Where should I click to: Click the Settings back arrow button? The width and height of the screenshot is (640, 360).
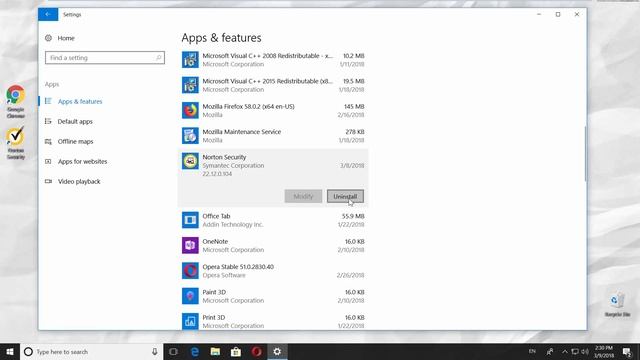click(48, 14)
